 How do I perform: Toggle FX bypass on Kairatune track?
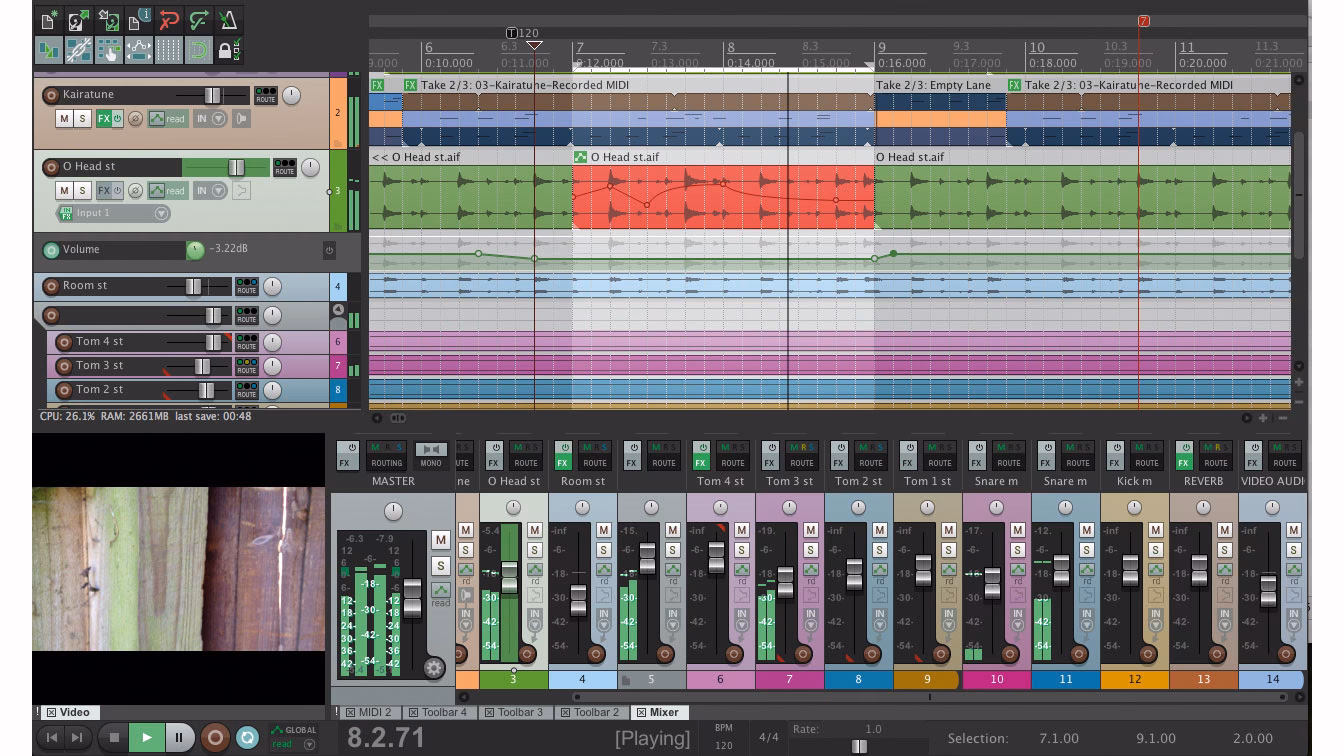tap(117, 119)
